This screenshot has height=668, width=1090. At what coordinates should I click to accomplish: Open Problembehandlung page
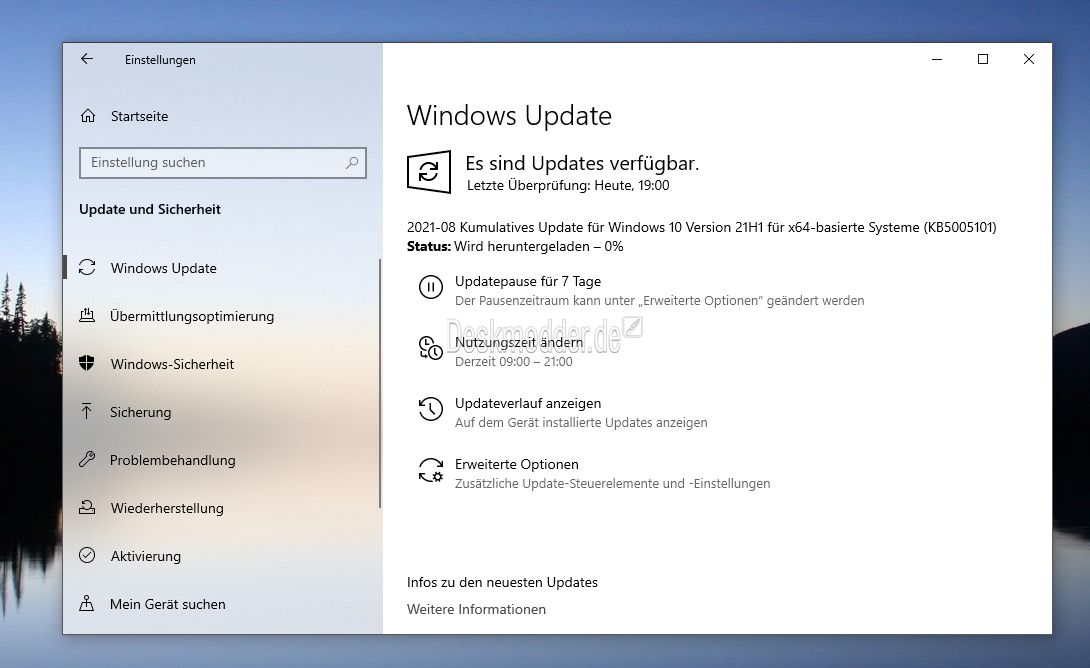pyautogui.click(x=222, y=459)
